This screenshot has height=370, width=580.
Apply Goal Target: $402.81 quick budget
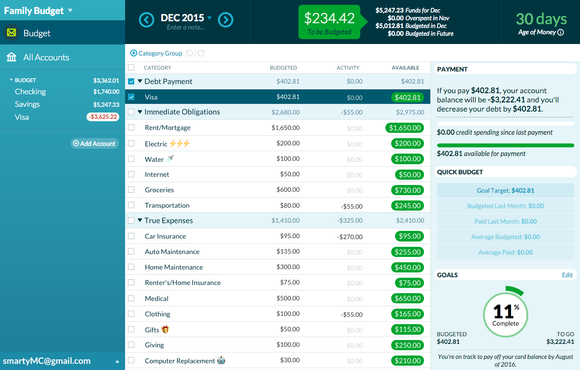point(505,191)
